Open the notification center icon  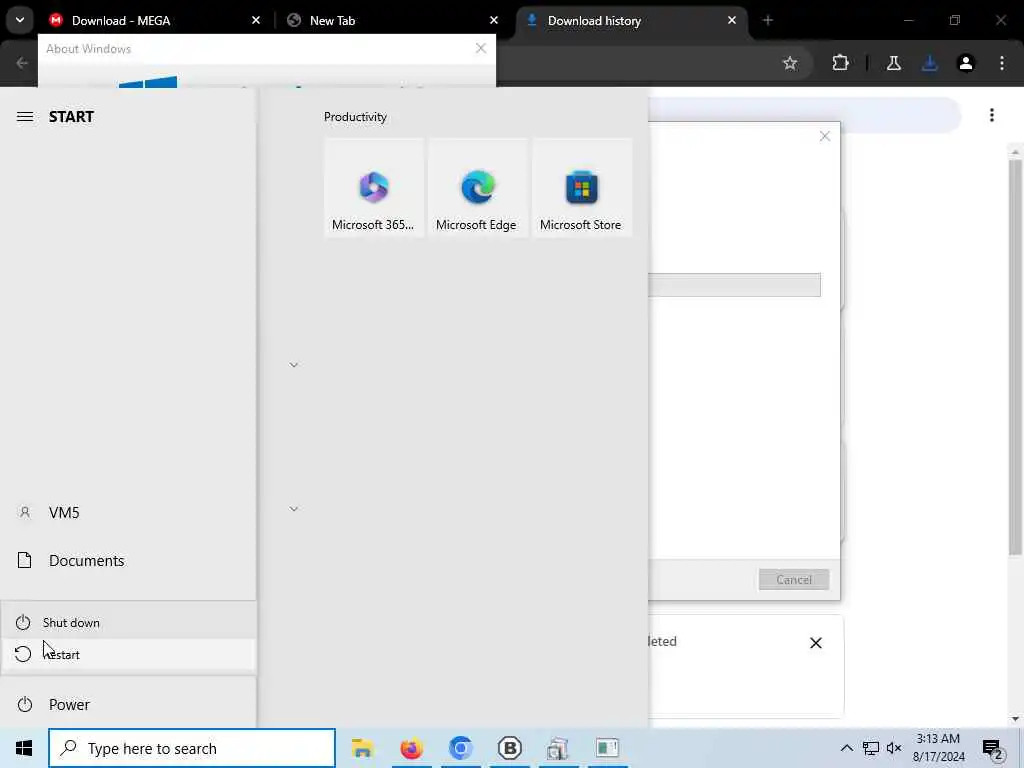tap(993, 749)
